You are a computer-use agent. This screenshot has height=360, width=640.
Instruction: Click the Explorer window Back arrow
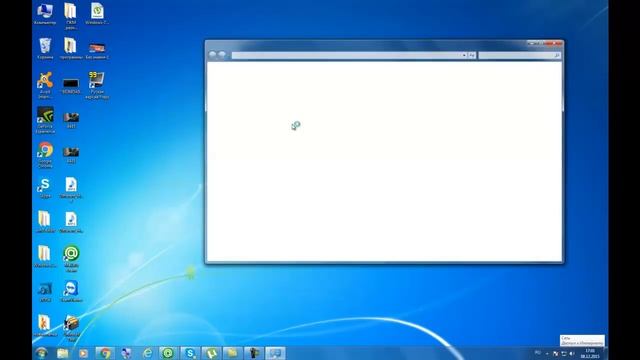point(212,55)
